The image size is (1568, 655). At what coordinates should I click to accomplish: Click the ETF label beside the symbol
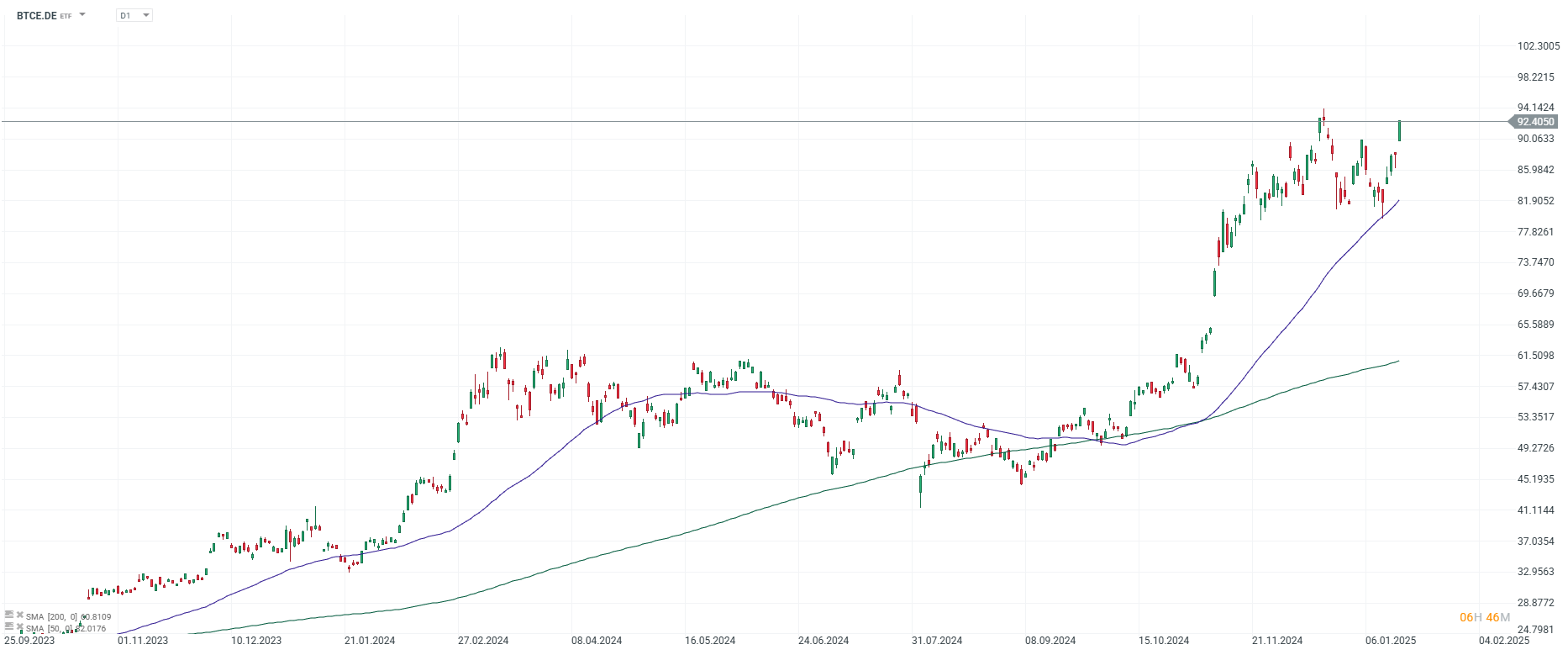(x=66, y=16)
